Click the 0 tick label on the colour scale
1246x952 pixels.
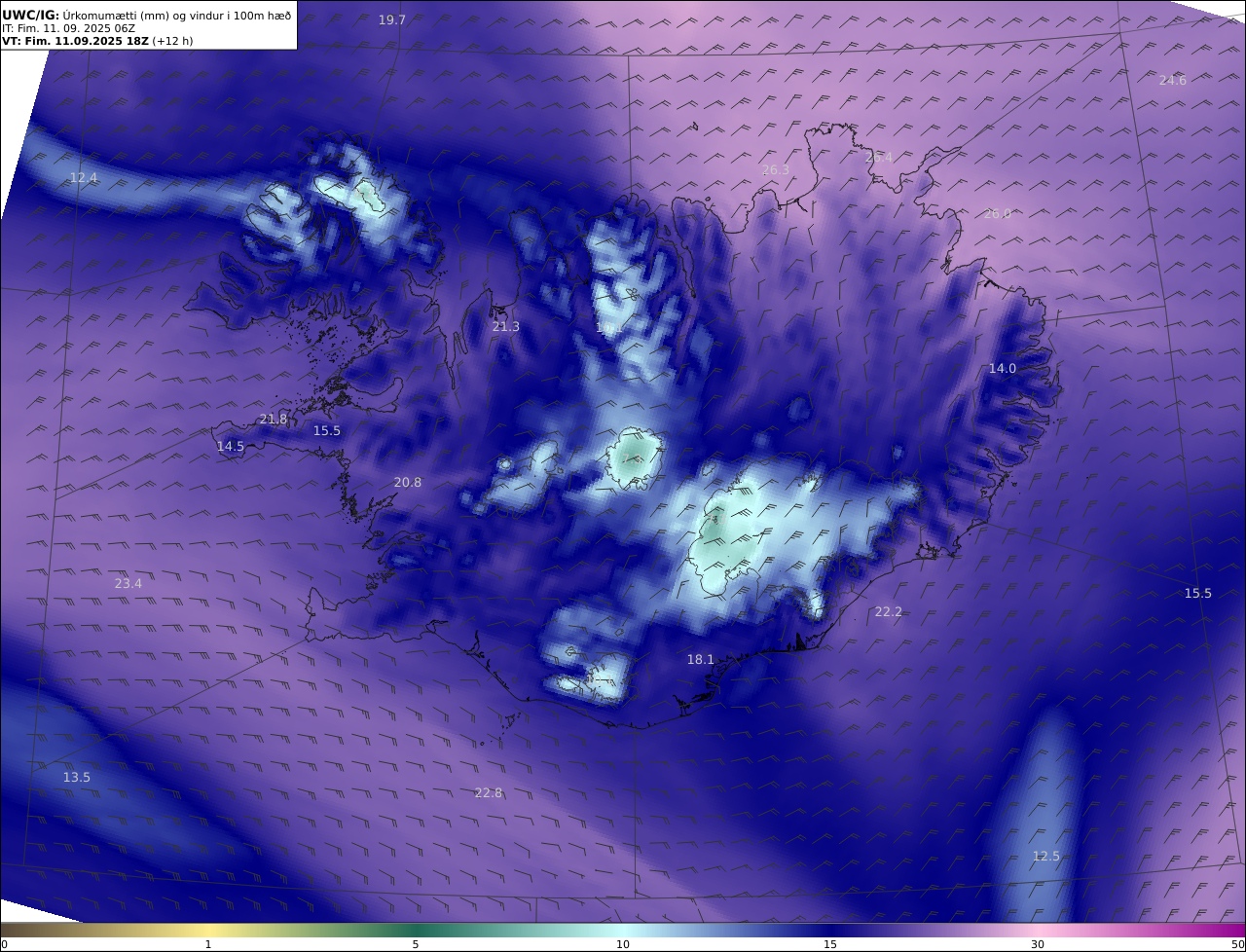4,944
